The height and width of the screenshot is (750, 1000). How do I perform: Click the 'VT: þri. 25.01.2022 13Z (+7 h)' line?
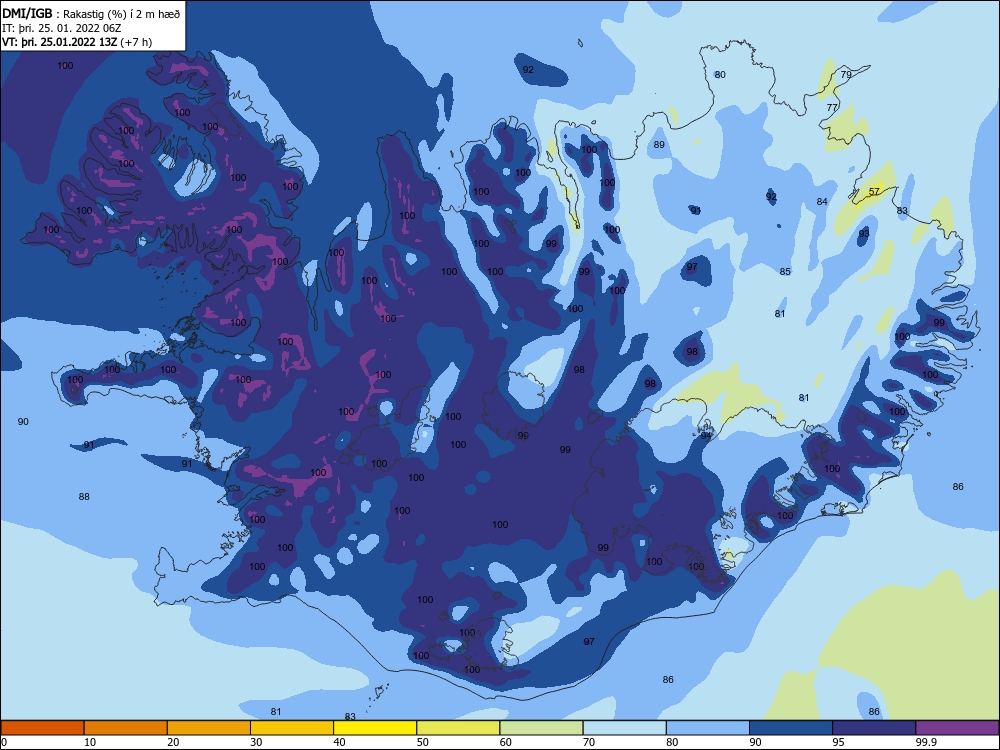[x=77, y=42]
